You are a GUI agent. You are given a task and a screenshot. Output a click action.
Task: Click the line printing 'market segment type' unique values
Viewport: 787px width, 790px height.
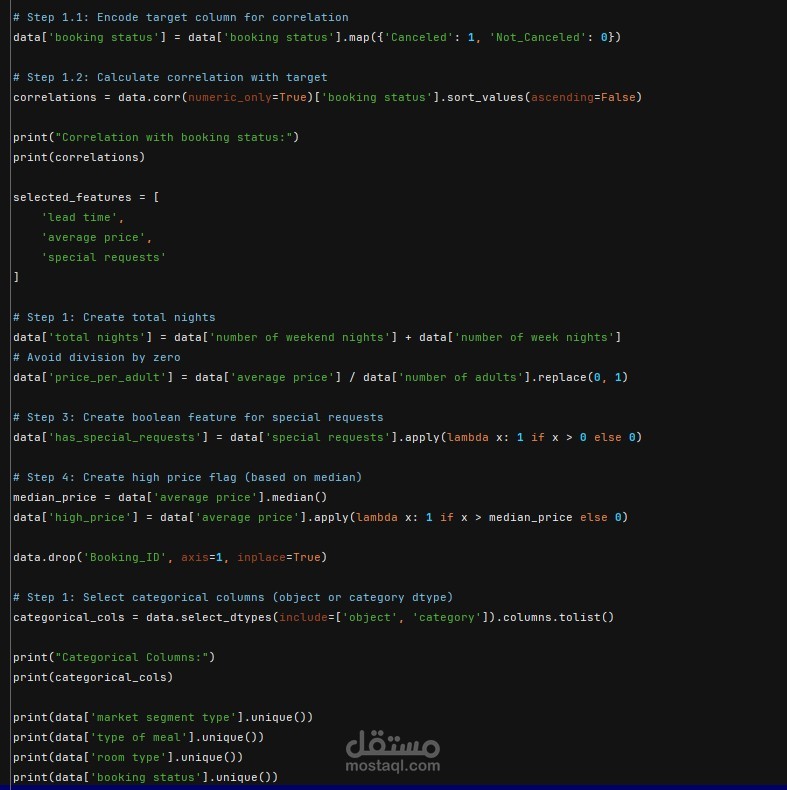[163, 717]
